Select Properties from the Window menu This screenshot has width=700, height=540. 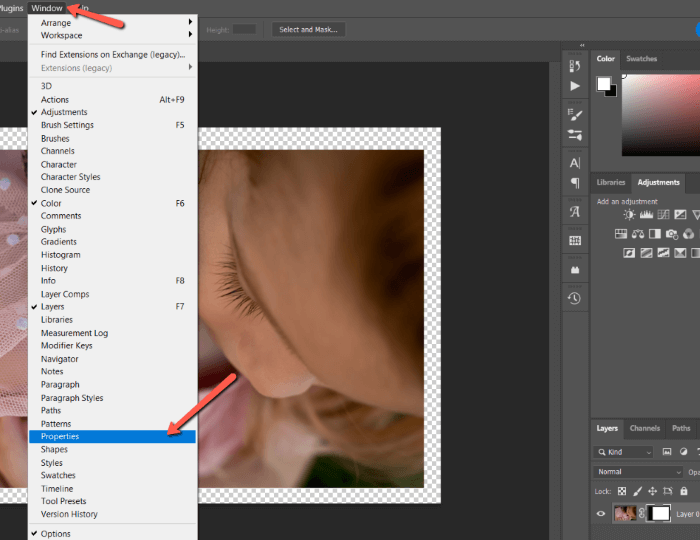[60, 437]
